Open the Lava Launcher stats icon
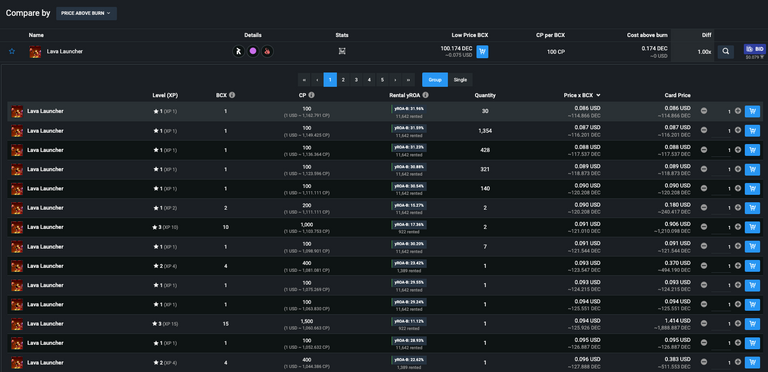Screen dimensions: 768x372 (342, 51)
